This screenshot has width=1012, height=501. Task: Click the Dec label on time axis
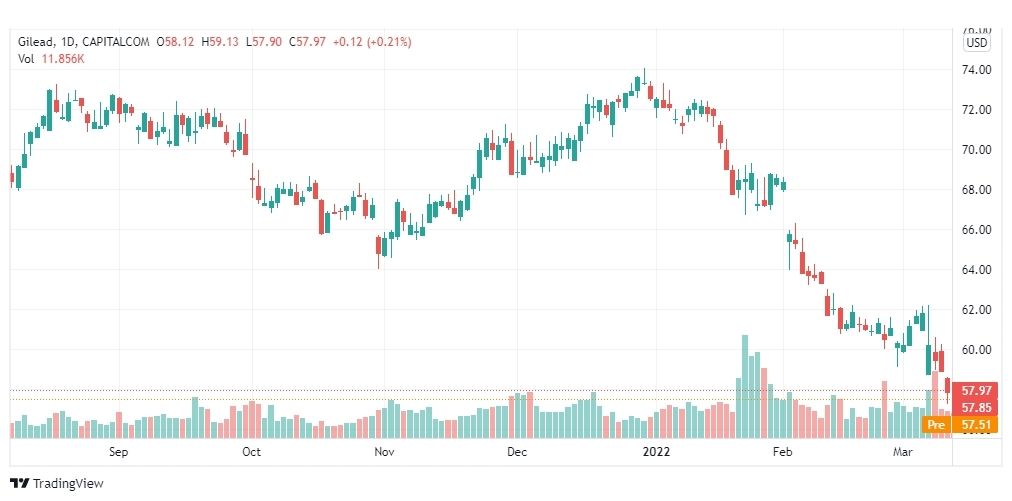tap(517, 451)
